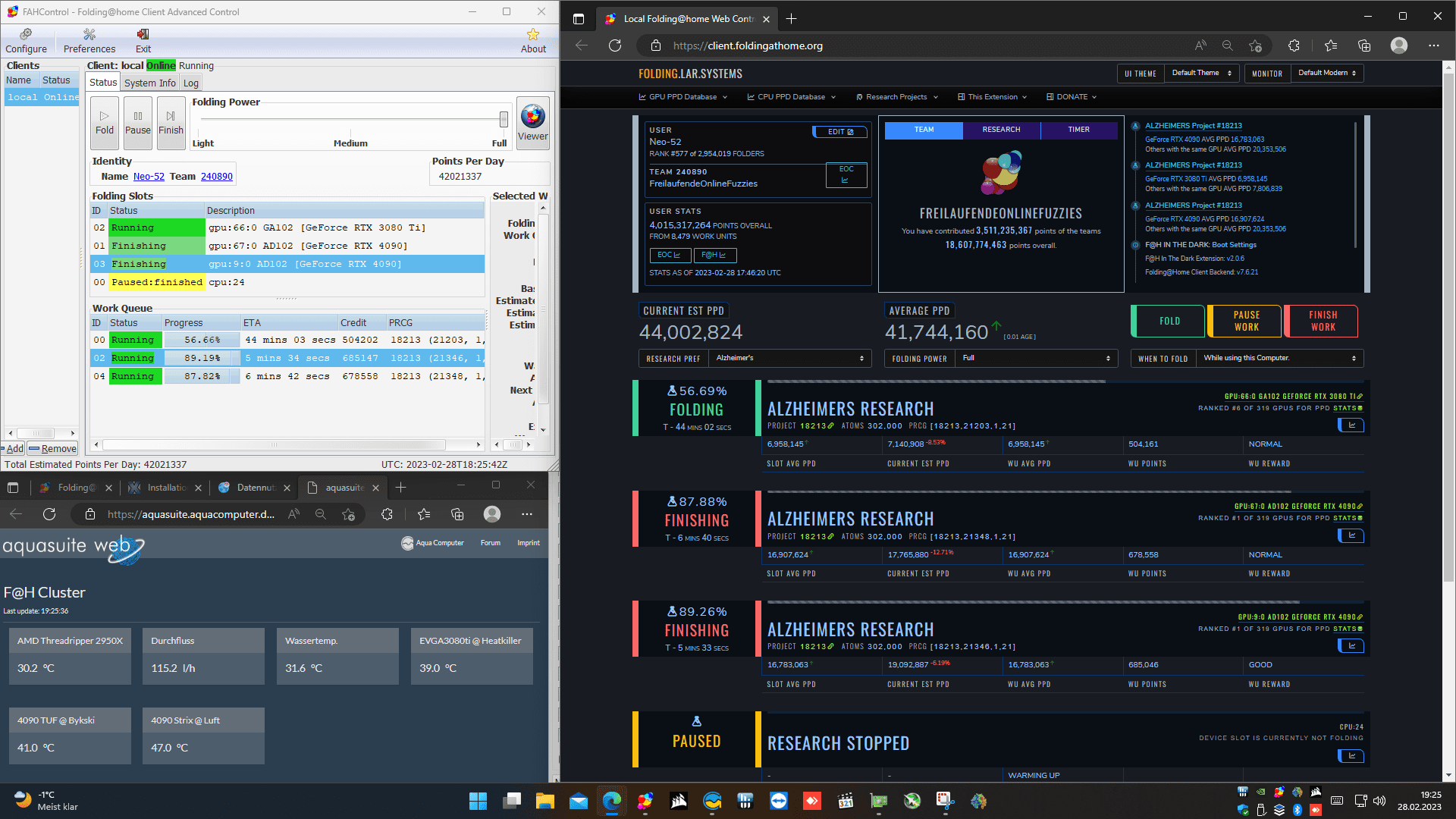This screenshot has width=1456, height=819.
Task: Click the 56.66% progress bar in Work Queue
Action: point(202,340)
